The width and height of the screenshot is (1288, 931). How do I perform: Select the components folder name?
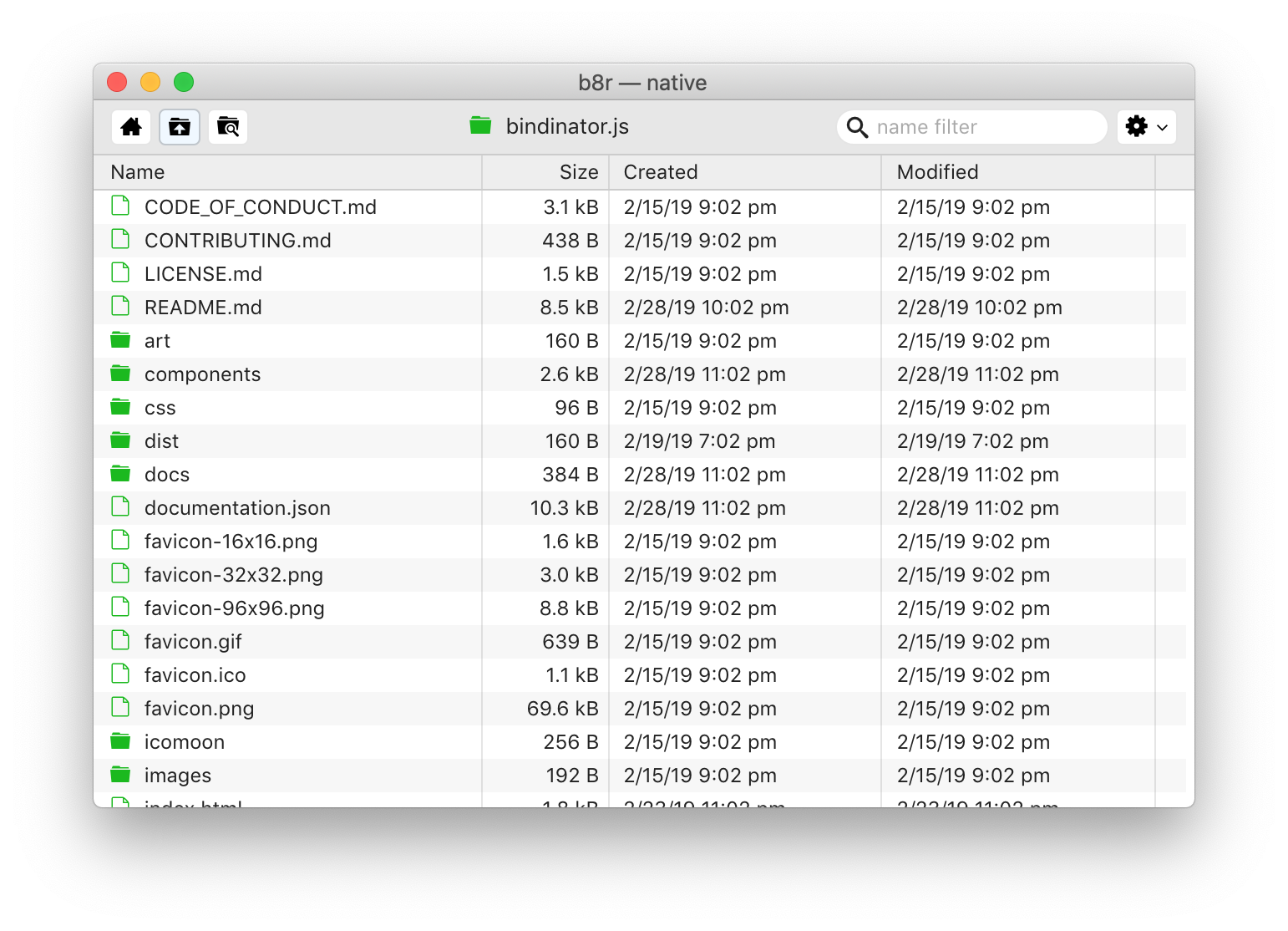click(x=202, y=374)
